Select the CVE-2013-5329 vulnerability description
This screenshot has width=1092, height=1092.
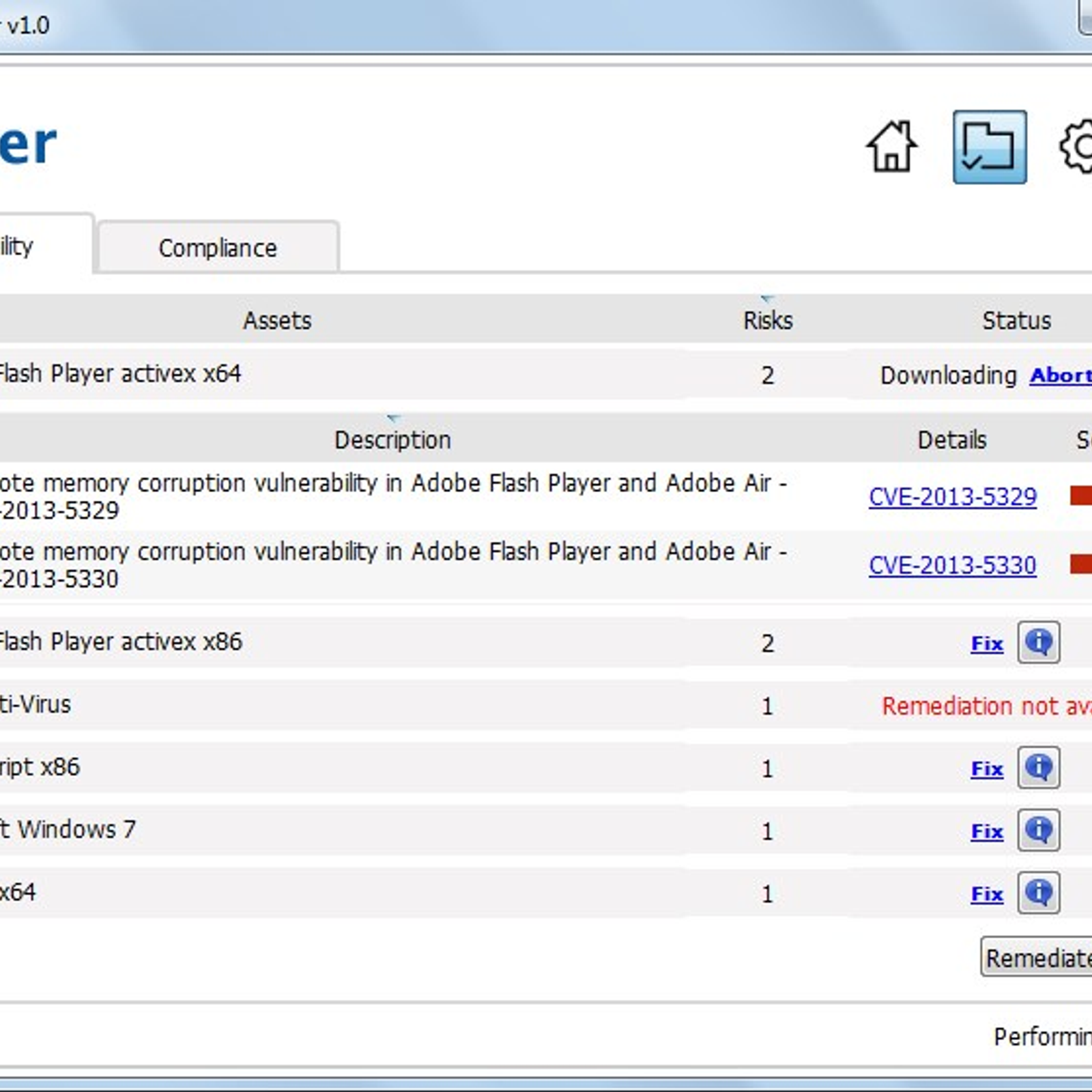[393, 497]
